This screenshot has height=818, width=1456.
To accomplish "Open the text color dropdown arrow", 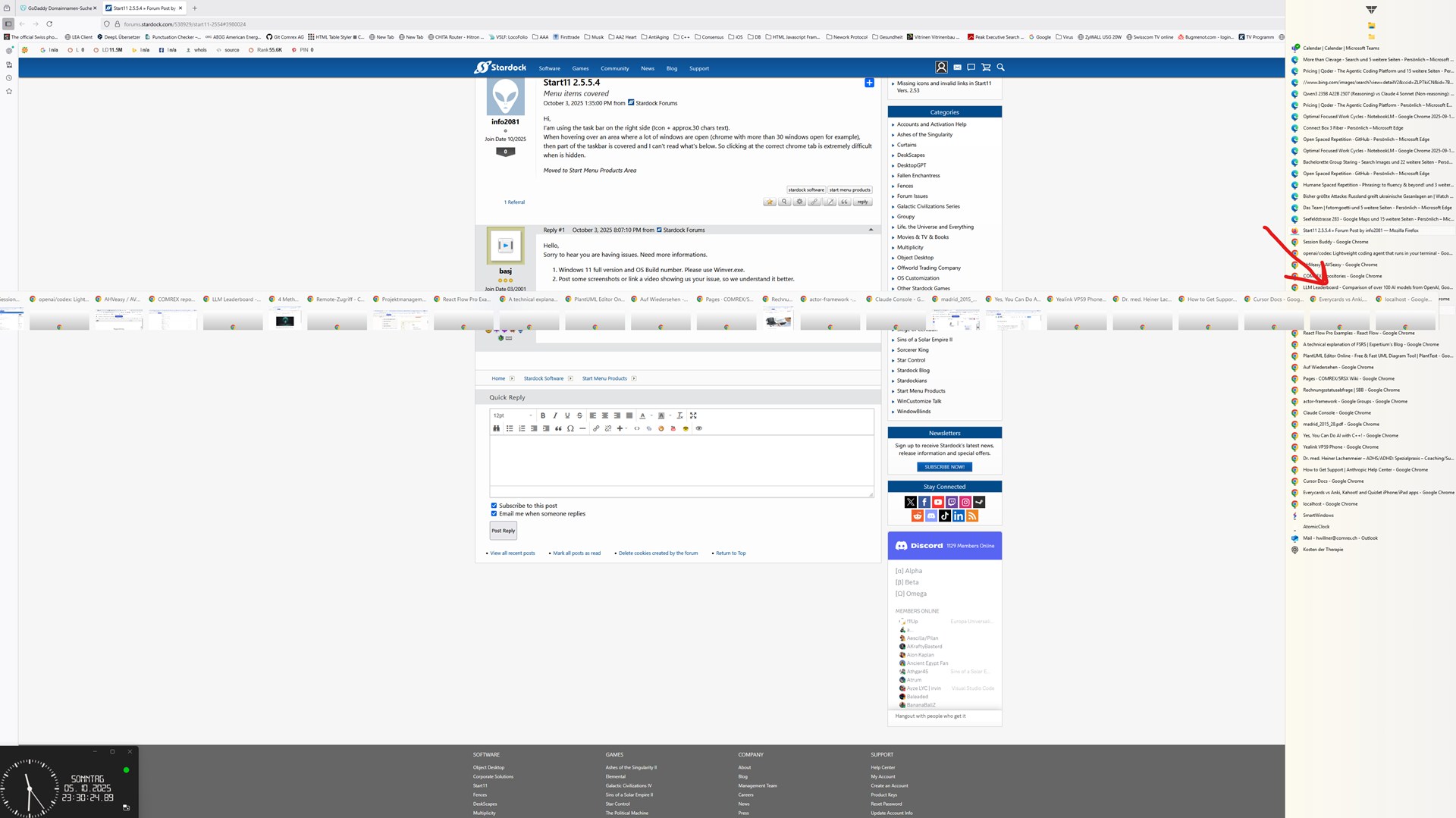I will point(651,415).
